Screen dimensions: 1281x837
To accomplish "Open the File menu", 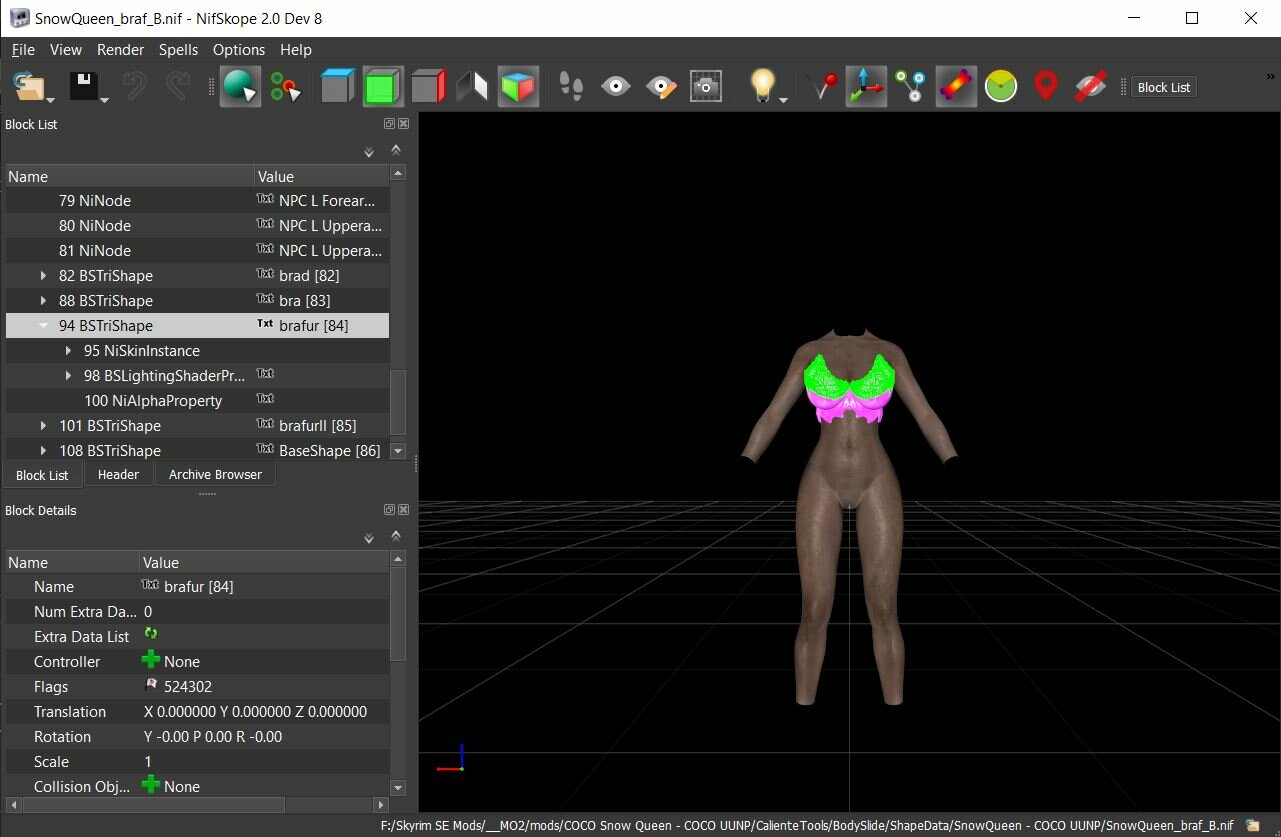I will point(23,49).
